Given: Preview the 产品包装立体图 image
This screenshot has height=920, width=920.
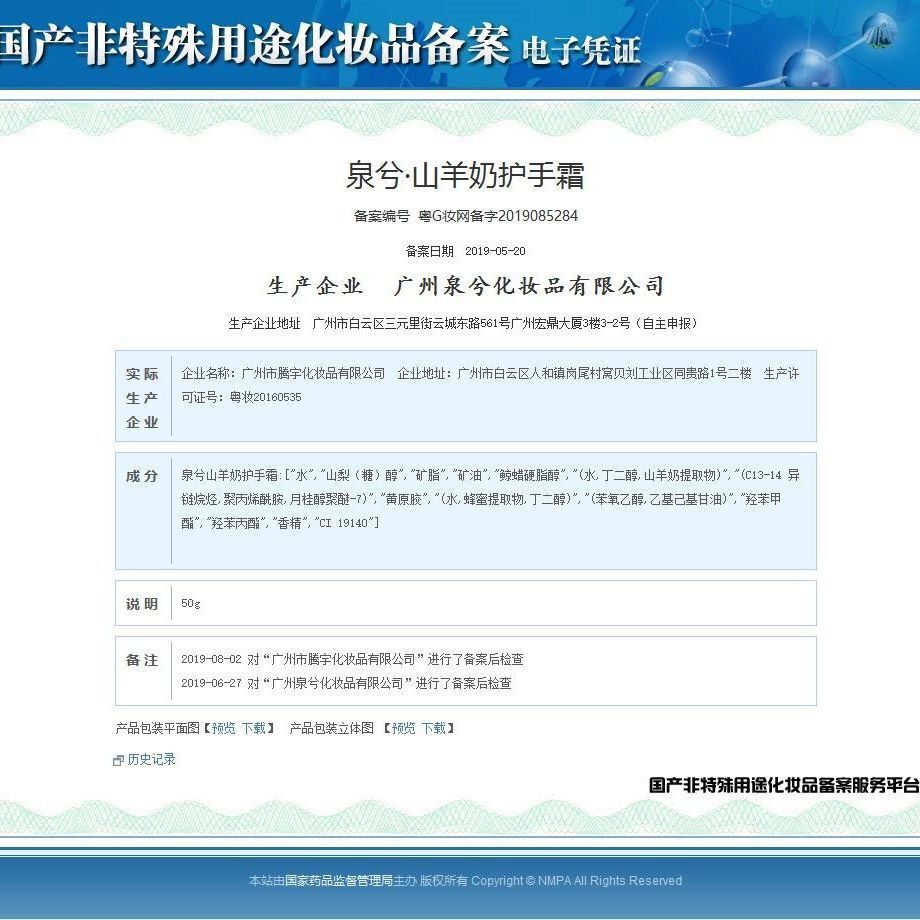Looking at the screenshot, I should click(x=404, y=728).
